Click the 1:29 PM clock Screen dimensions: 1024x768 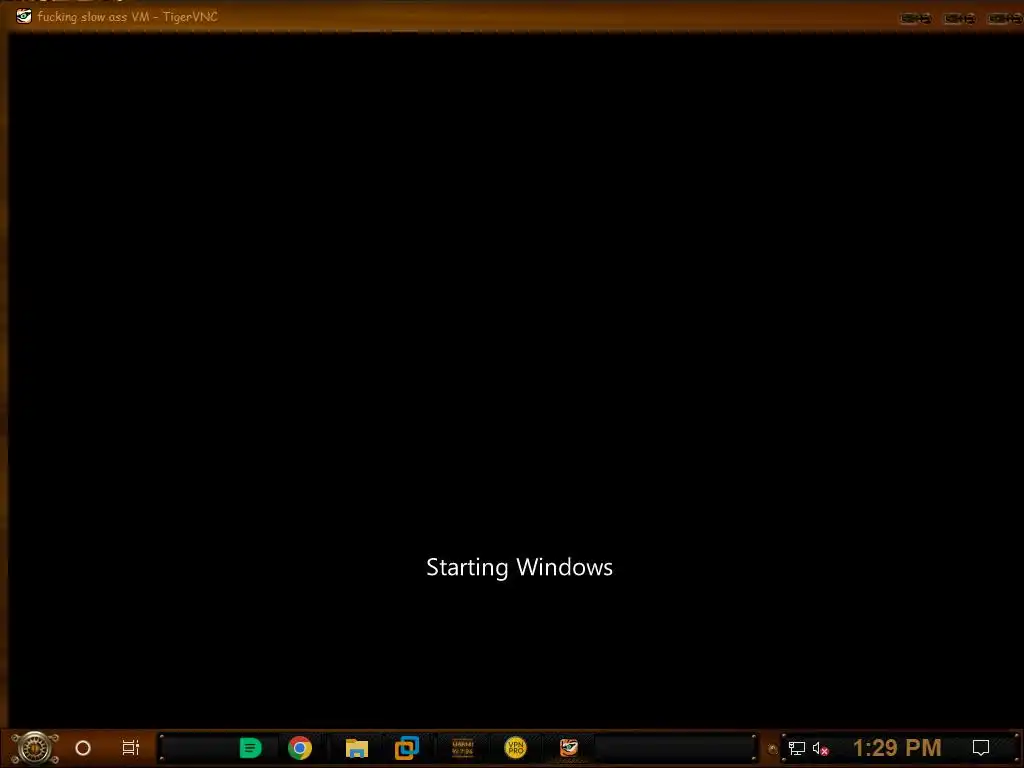pyautogui.click(x=897, y=748)
